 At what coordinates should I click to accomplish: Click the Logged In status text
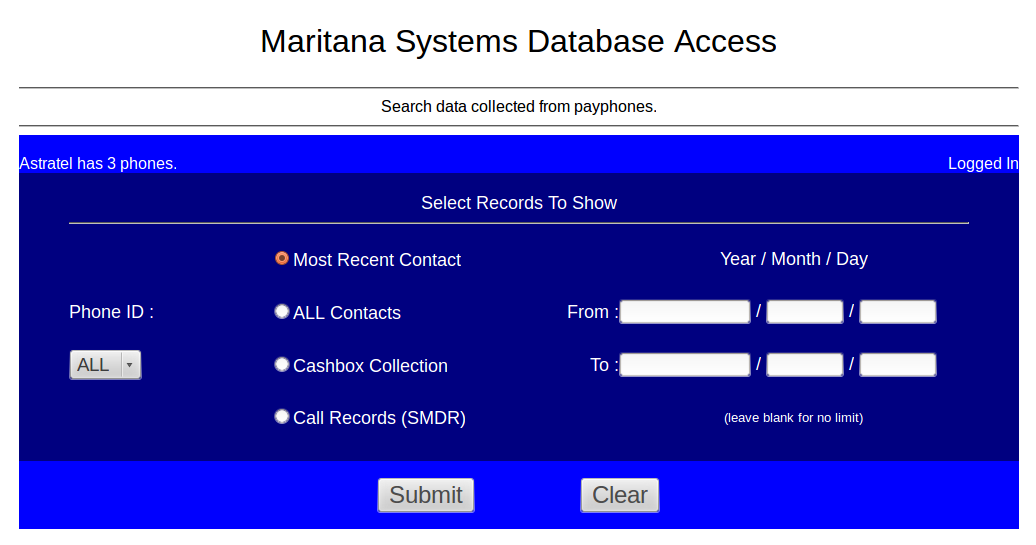[x=982, y=164]
